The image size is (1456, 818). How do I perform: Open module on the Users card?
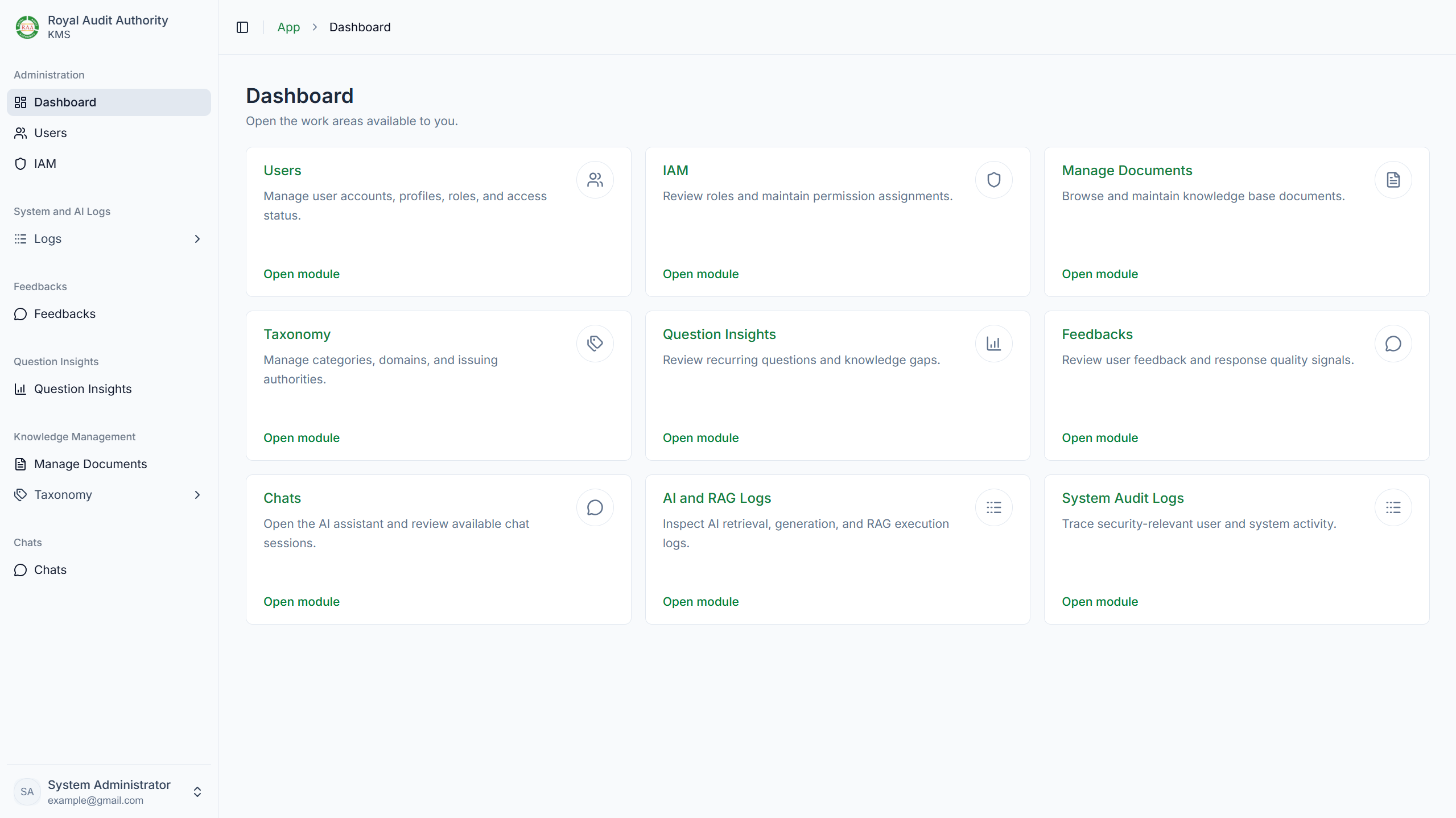coord(302,274)
